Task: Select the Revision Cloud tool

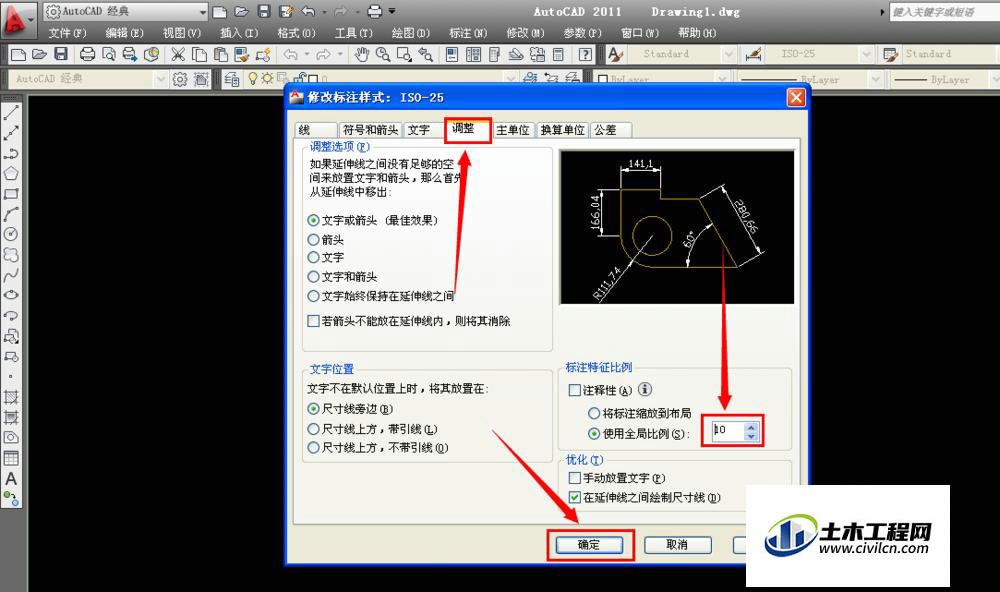Action: (11, 255)
